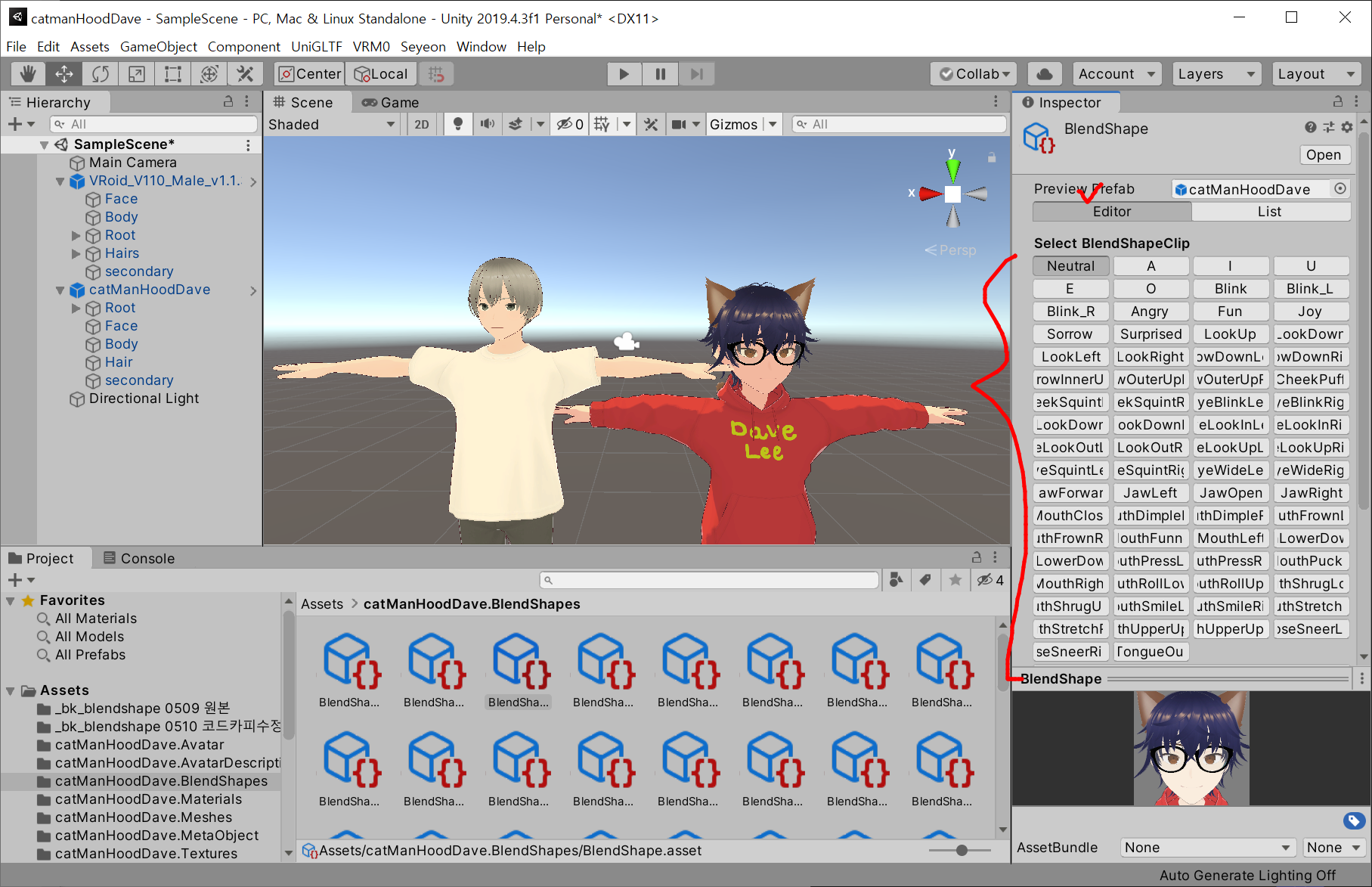Search project by type icon
The width and height of the screenshot is (1372, 887).
coord(897,580)
